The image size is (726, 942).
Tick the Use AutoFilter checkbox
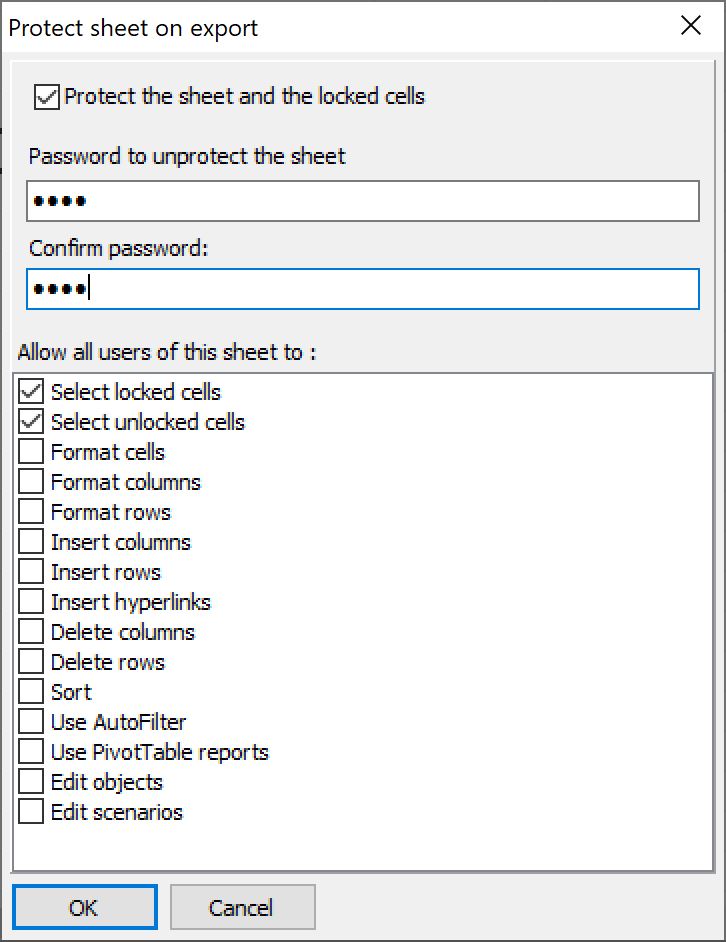(x=32, y=722)
